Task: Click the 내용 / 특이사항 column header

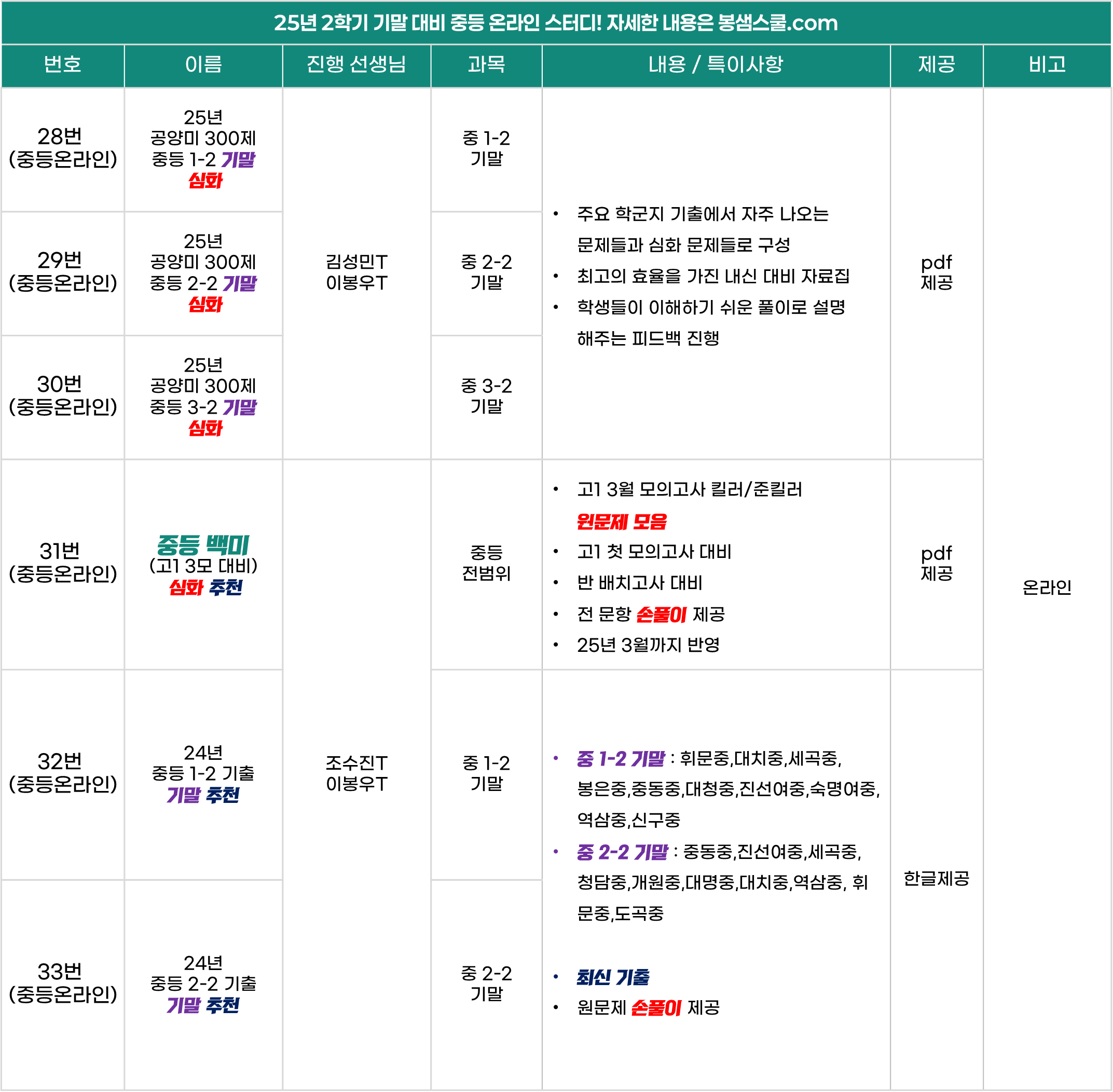Action: tap(716, 64)
